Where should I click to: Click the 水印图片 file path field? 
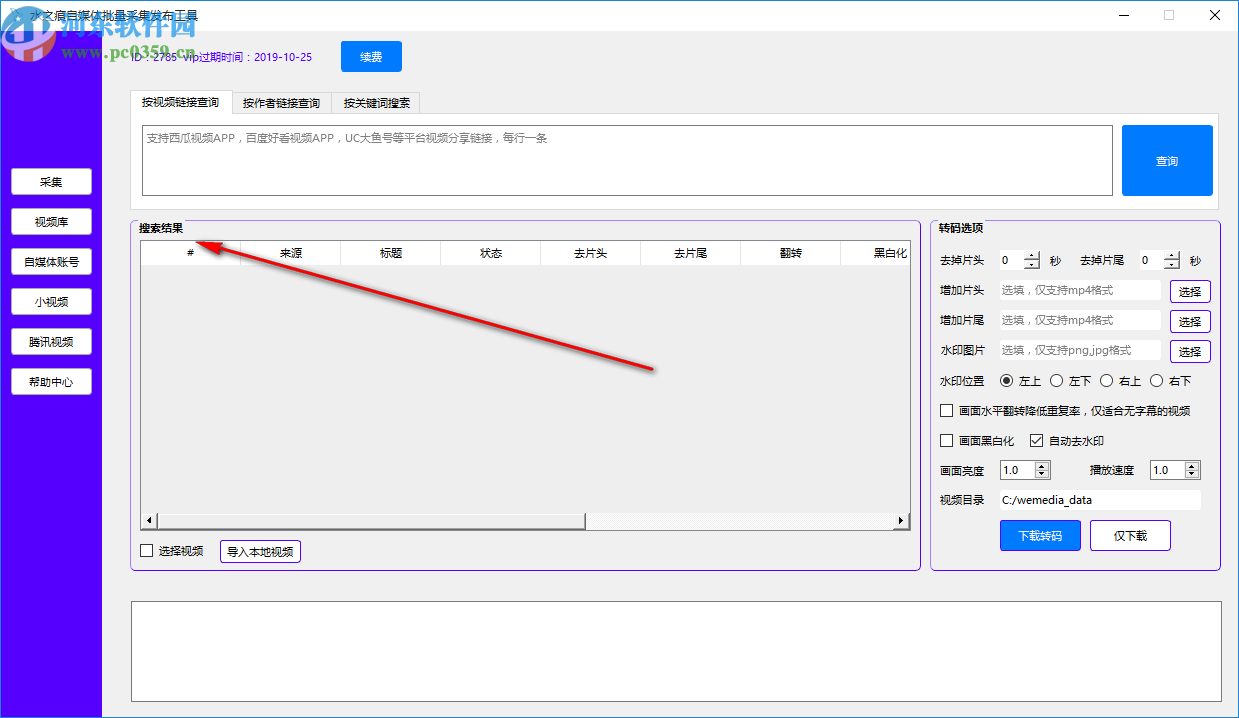[1079, 350]
